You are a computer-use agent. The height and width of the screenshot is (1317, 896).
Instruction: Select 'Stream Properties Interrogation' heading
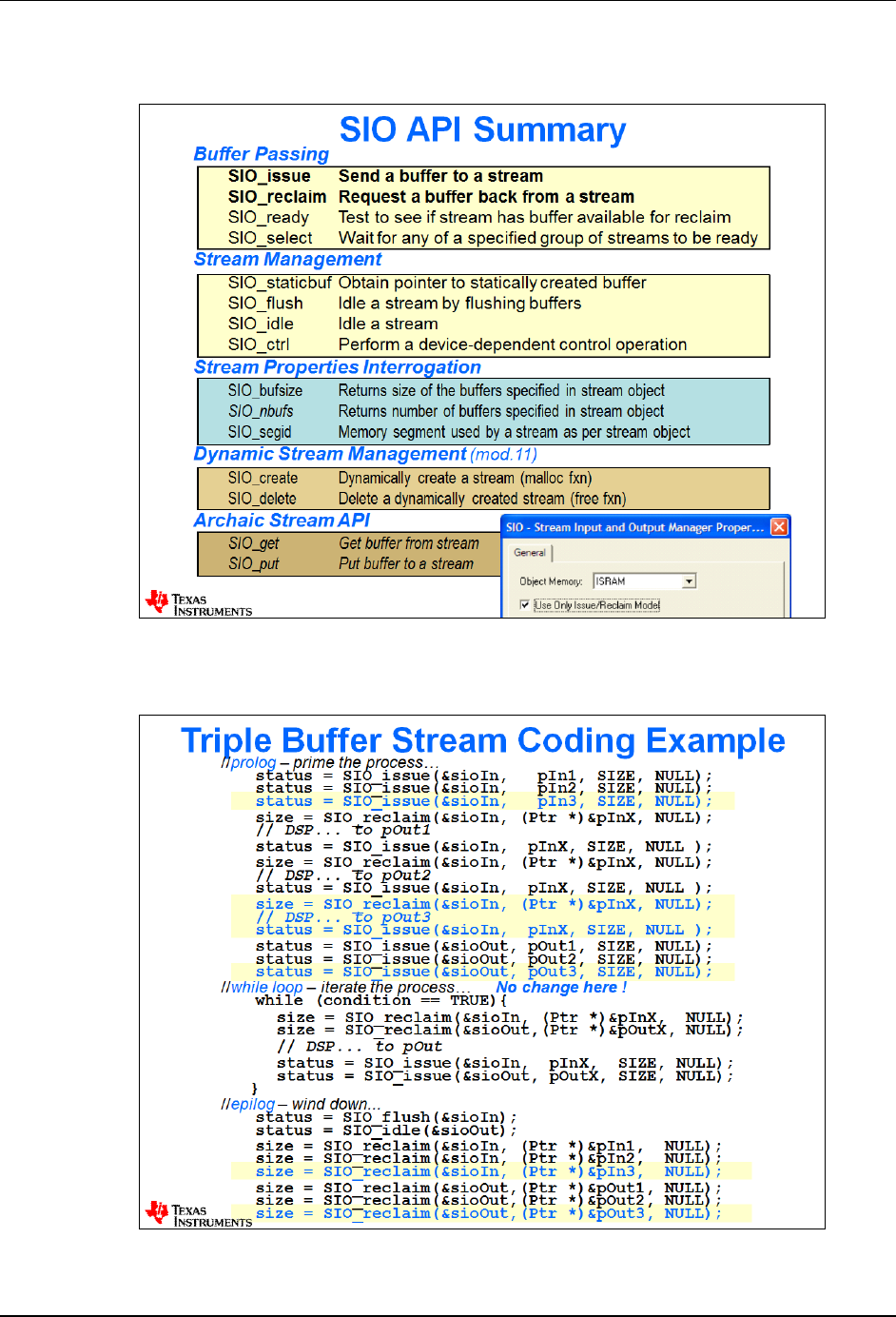338,367
